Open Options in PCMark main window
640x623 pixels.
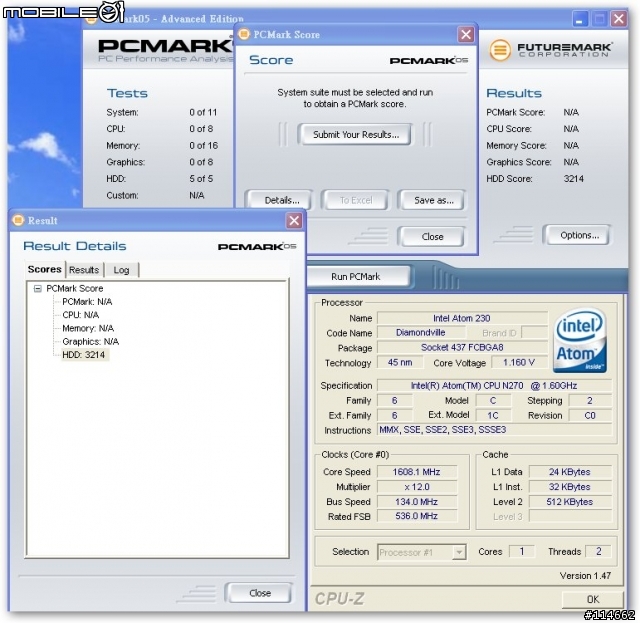(x=578, y=235)
